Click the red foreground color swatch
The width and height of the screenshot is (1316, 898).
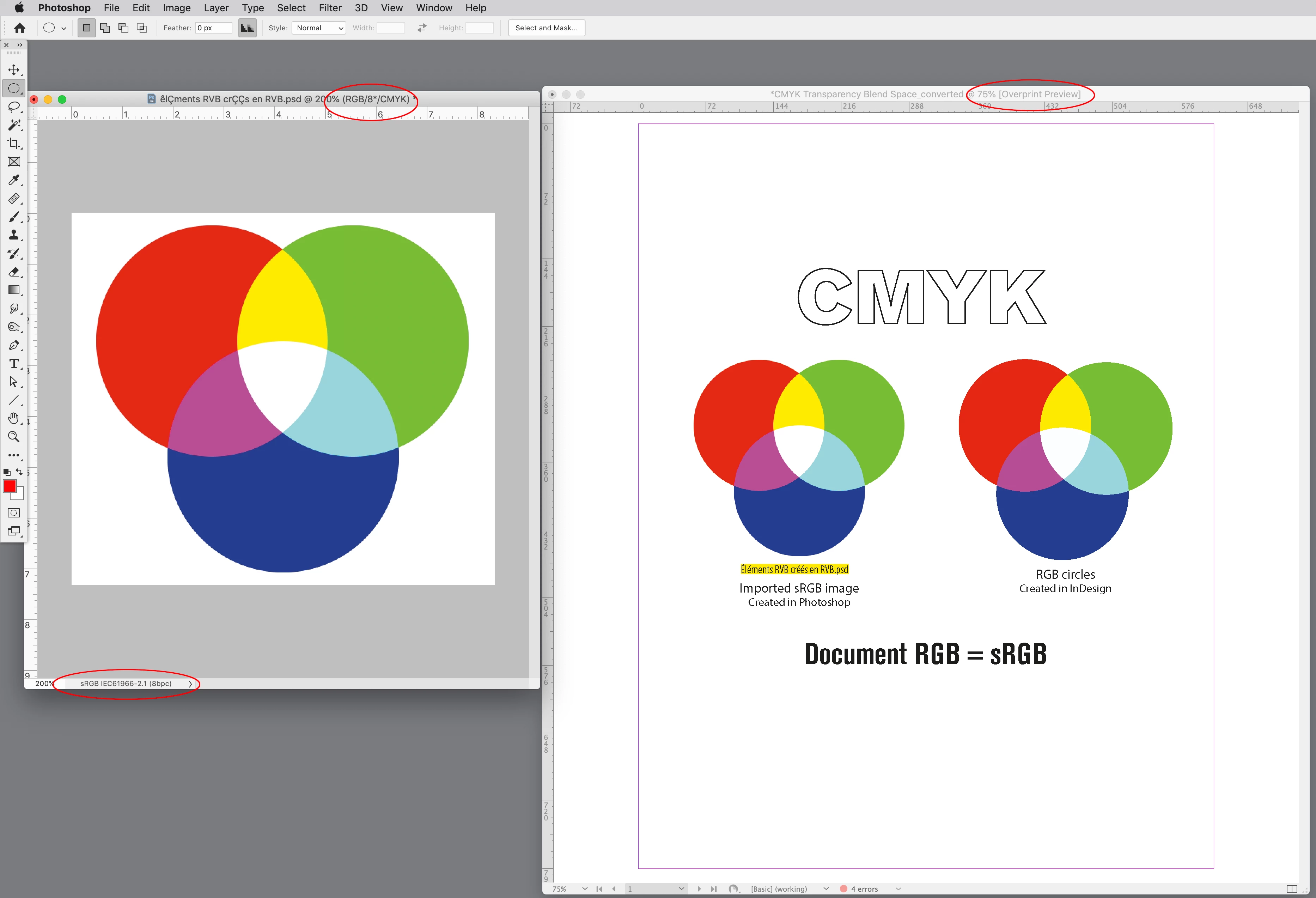[x=10, y=486]
